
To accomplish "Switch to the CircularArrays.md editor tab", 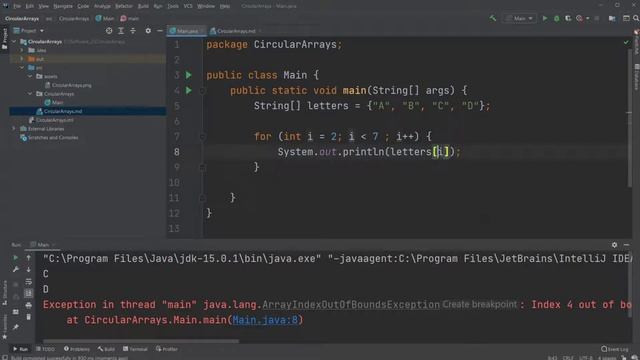I will coord(236,31).
